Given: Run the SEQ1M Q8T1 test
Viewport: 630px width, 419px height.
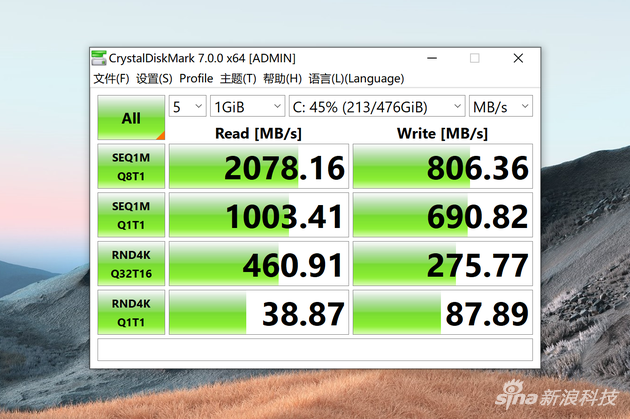Looking at the screenshot, I should click(131, 167).
